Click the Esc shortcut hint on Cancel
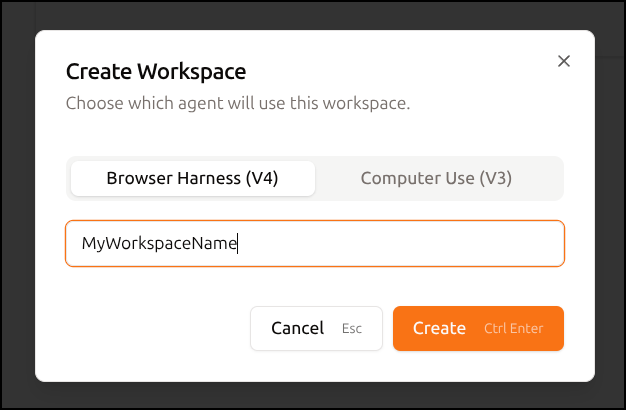 click(x=352, y=329)
